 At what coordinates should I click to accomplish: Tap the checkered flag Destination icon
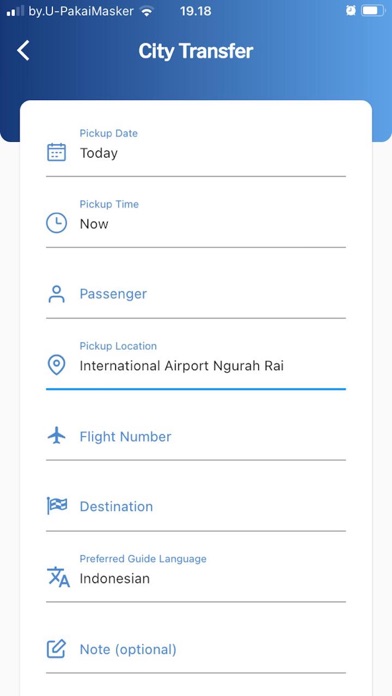(57, 506)
